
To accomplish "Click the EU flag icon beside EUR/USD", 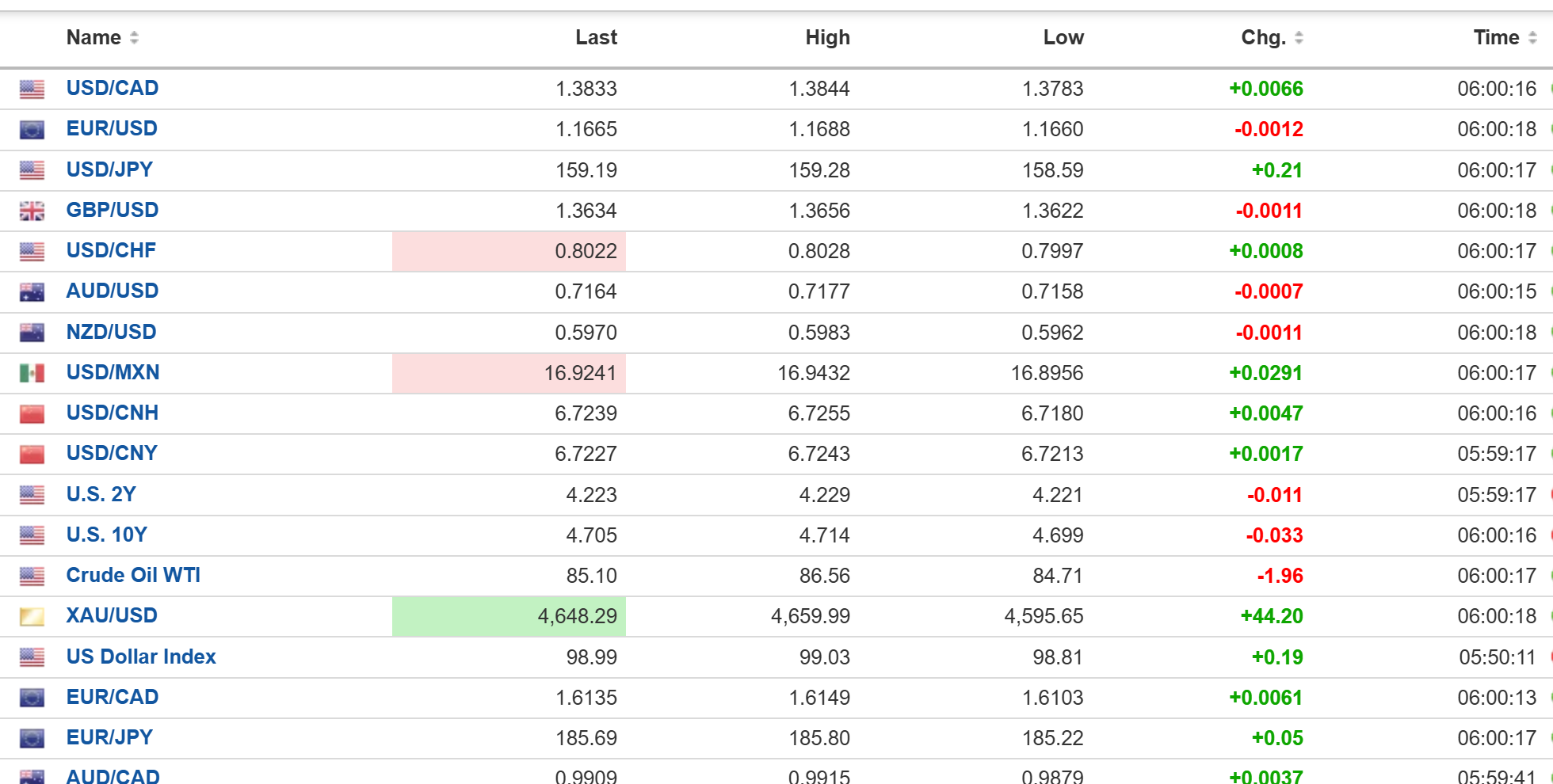I will [x=32, y=130].
